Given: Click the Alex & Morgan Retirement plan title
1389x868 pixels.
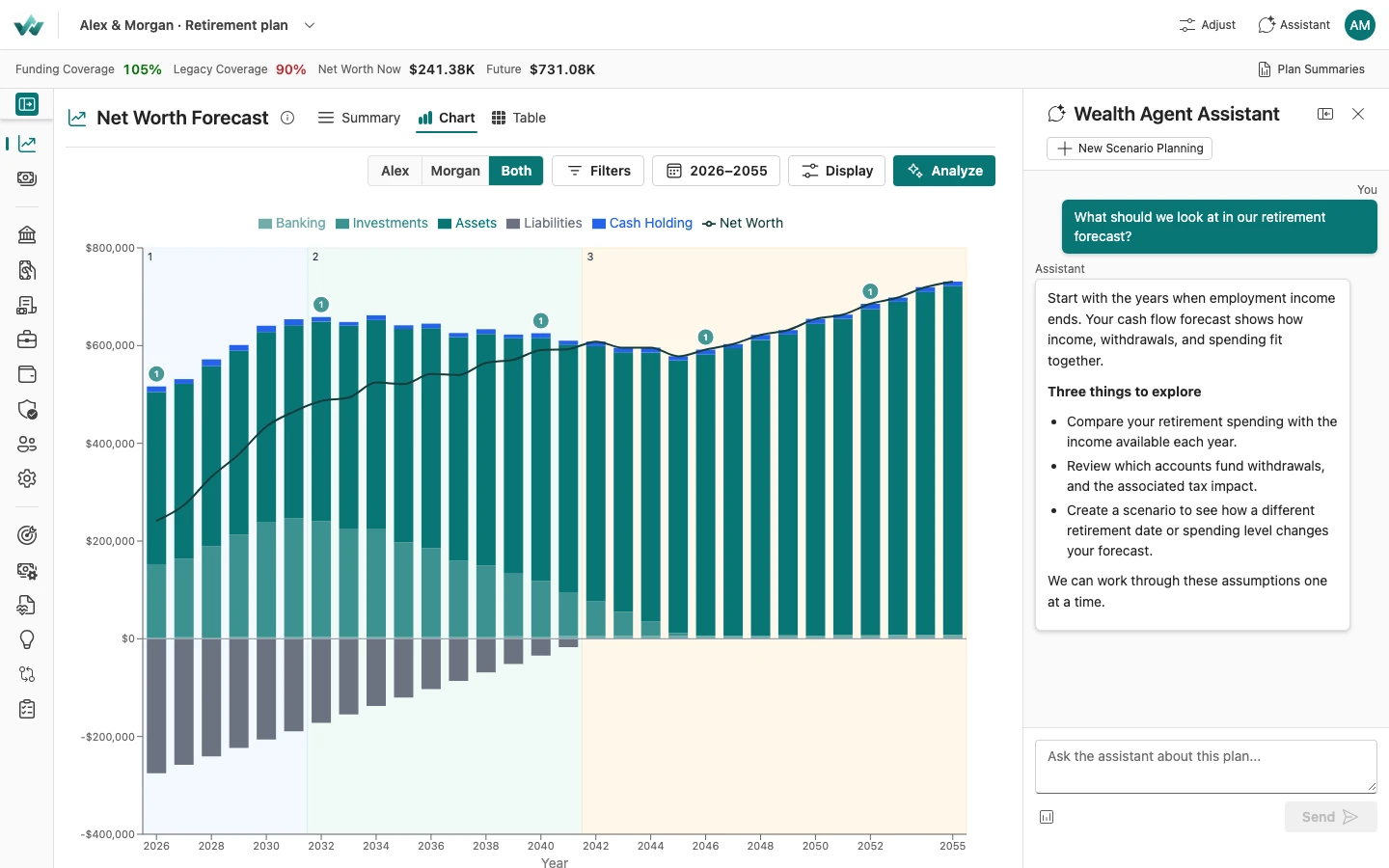Looking at the screenshot, I should click(x=184, y=25).
